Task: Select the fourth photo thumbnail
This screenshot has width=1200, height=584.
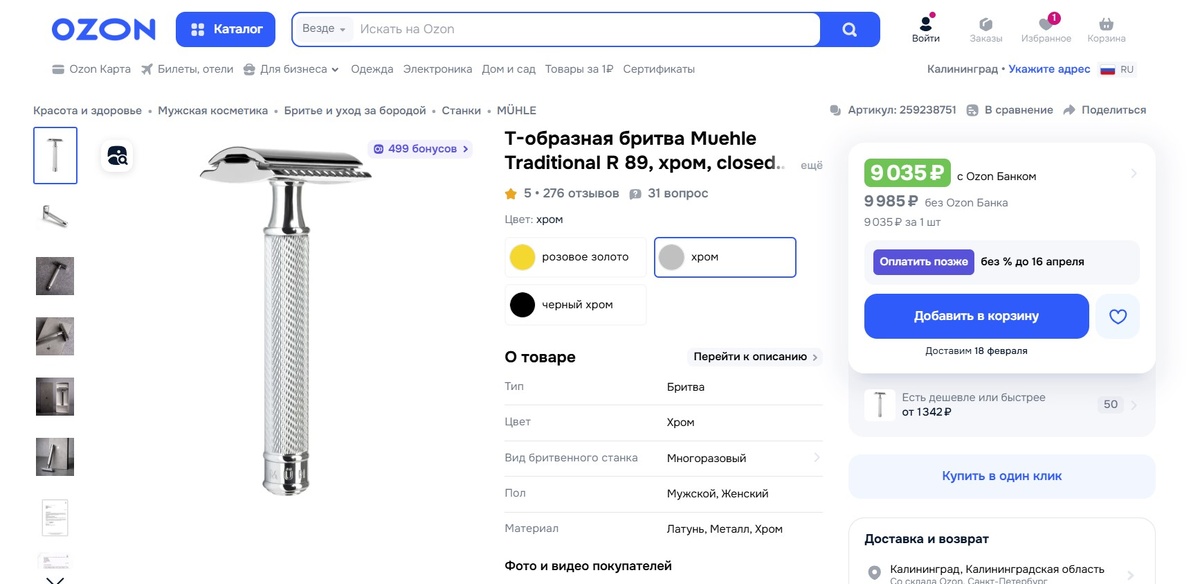Action: point(55,336)
